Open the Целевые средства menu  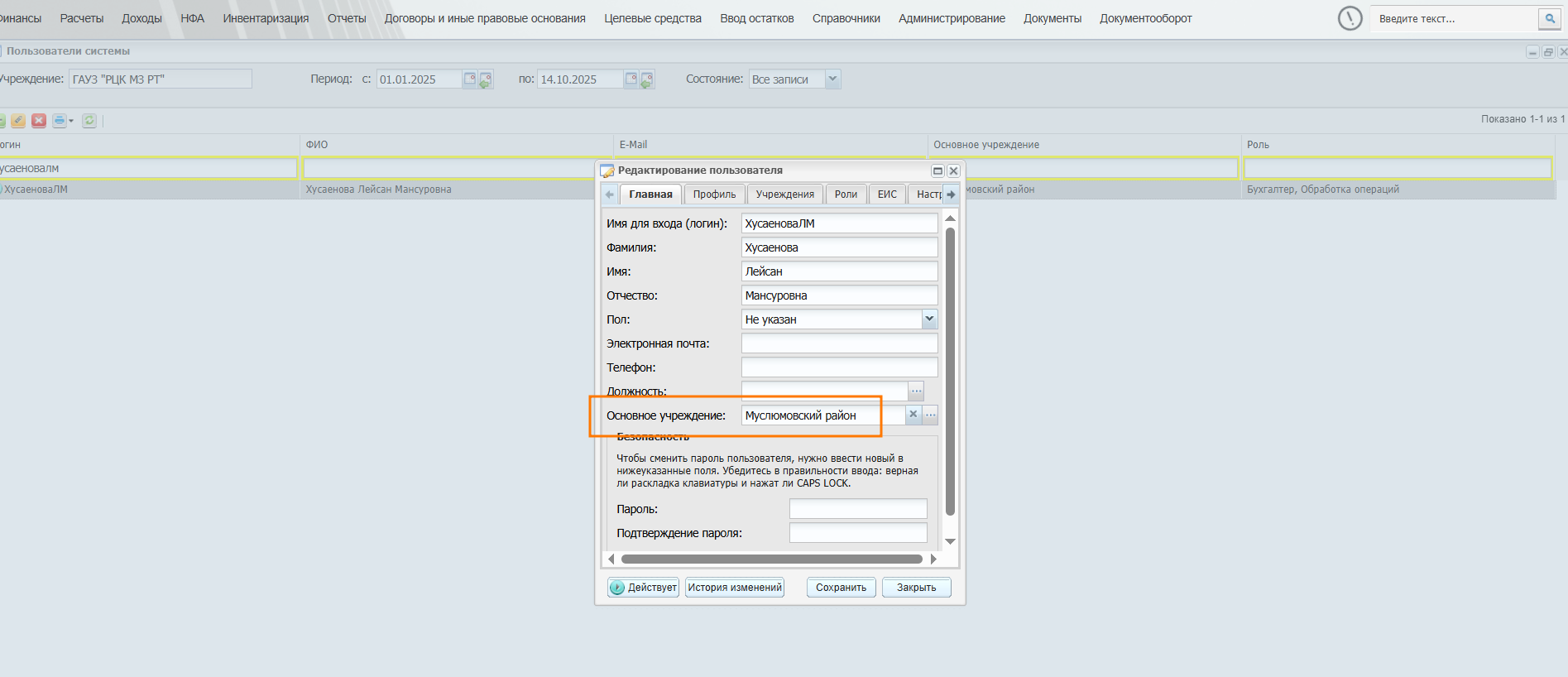[x=653, y=18]
